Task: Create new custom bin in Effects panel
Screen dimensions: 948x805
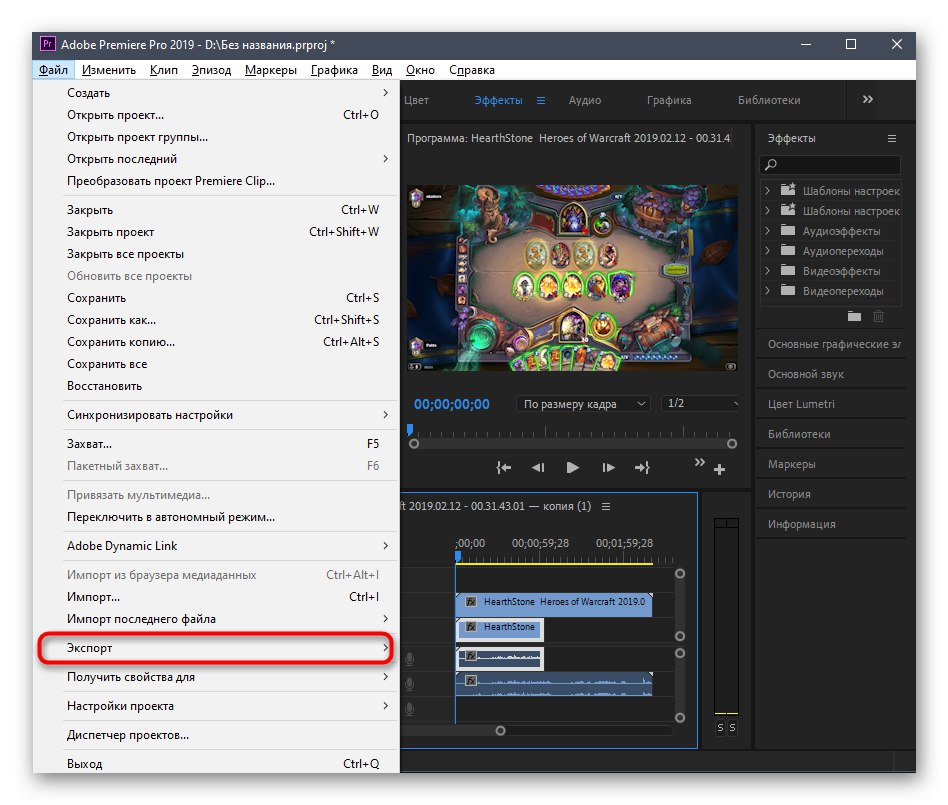Action: [x=854, y=316]
